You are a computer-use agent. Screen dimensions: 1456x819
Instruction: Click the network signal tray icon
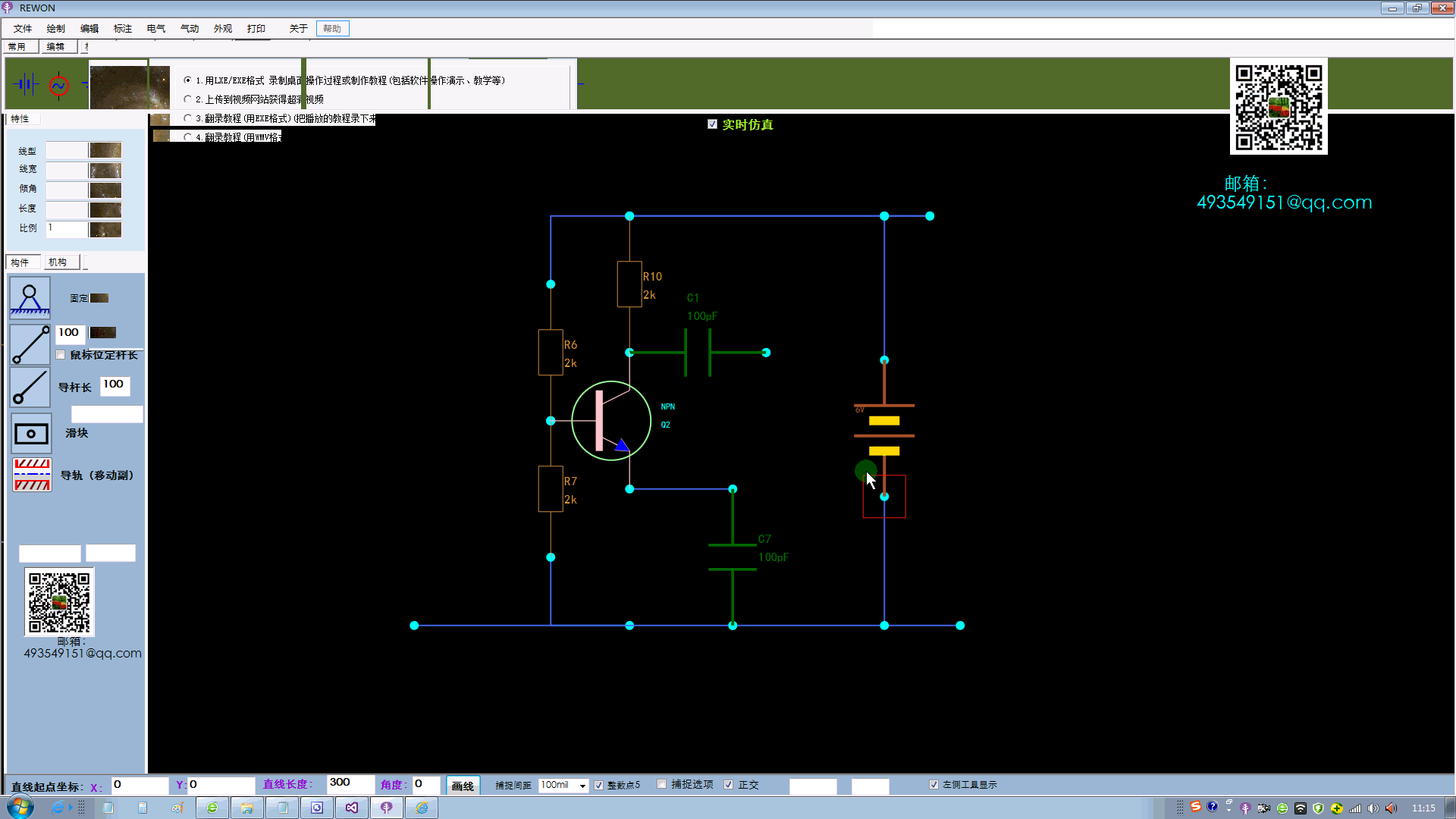[x=1354, y=808]
